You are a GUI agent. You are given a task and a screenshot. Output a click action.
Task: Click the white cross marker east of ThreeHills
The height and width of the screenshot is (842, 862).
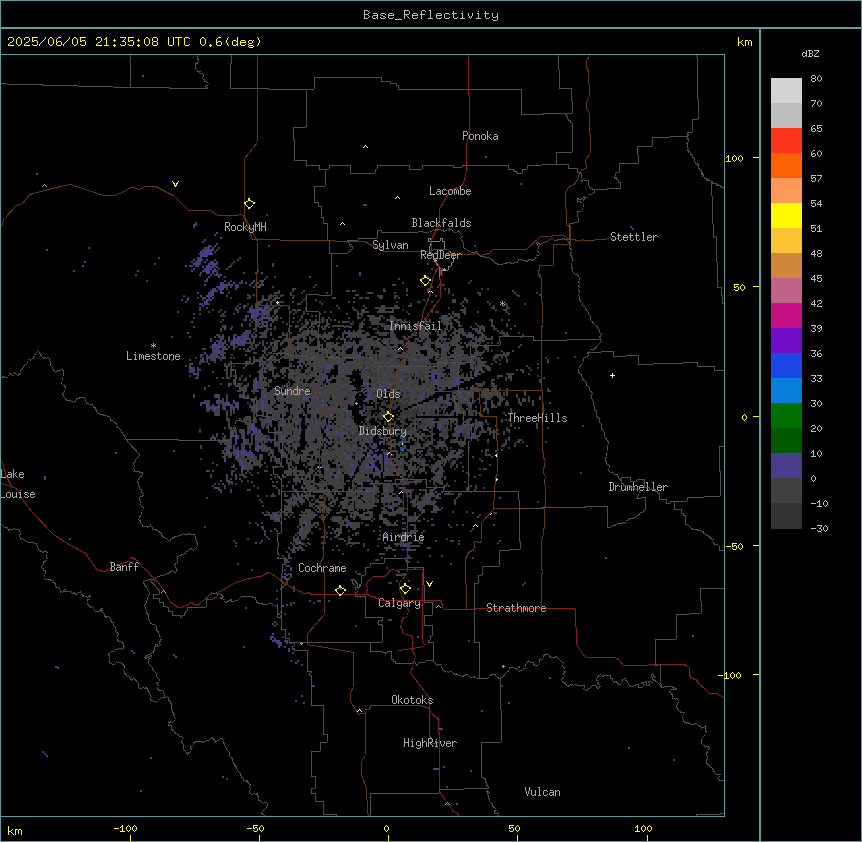(612, 375)
